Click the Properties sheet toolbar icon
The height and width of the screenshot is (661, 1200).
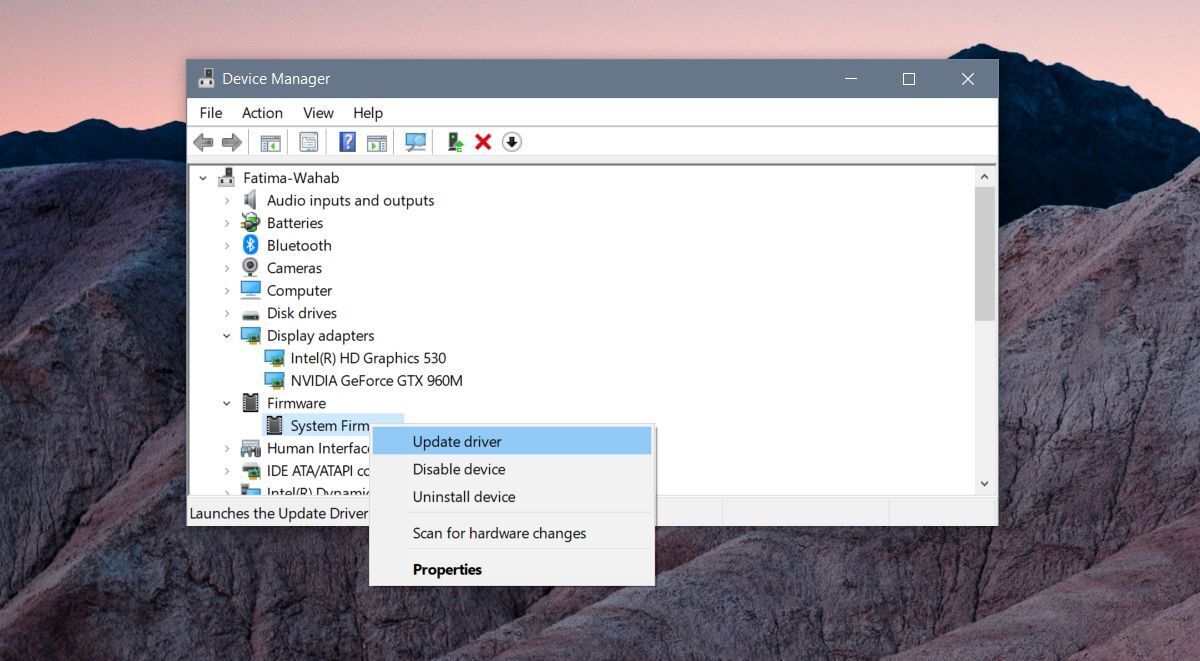click(x=309, y=142)
